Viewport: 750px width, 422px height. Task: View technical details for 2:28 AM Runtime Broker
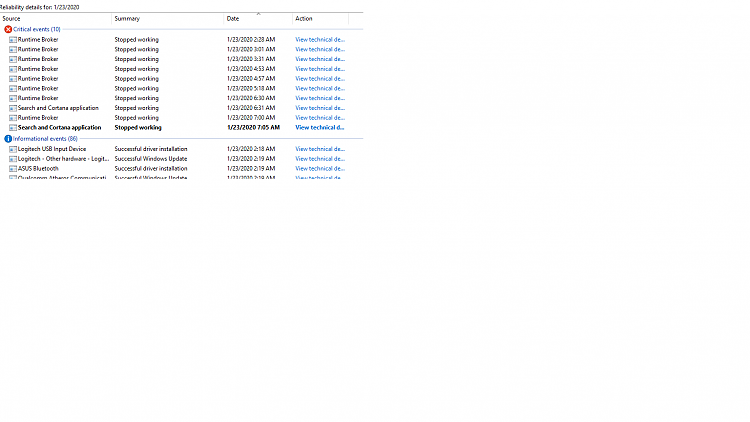[x=320, y=40]
